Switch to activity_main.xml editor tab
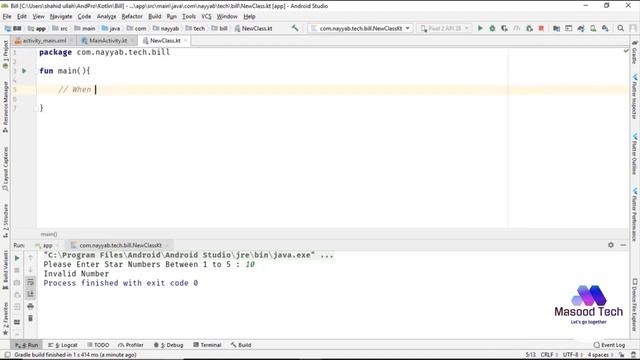This screenshot has width=640, height=360. pyautogui.click(x=44, y=40)
